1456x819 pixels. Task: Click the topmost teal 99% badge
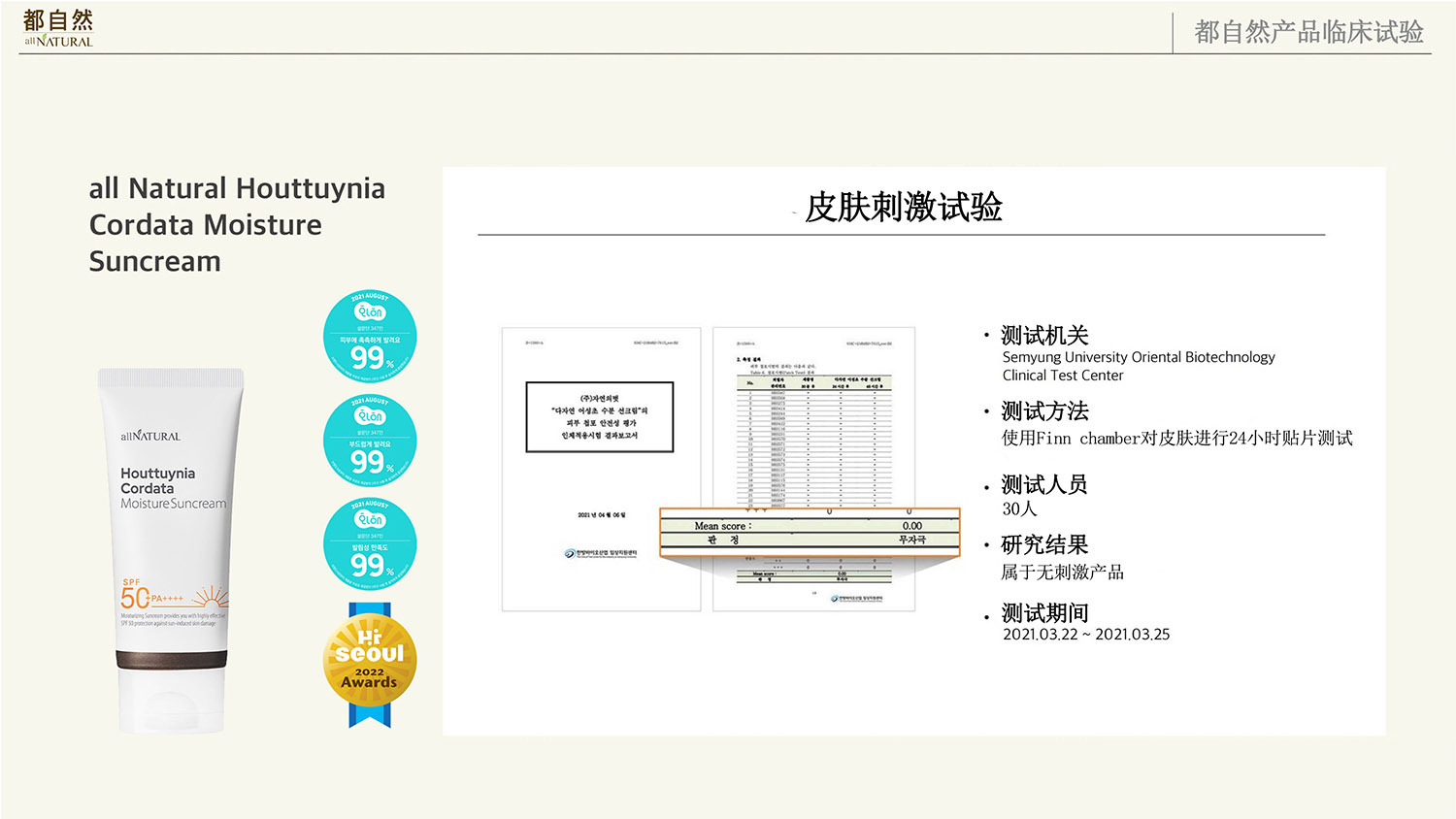(x=370, y=337)
